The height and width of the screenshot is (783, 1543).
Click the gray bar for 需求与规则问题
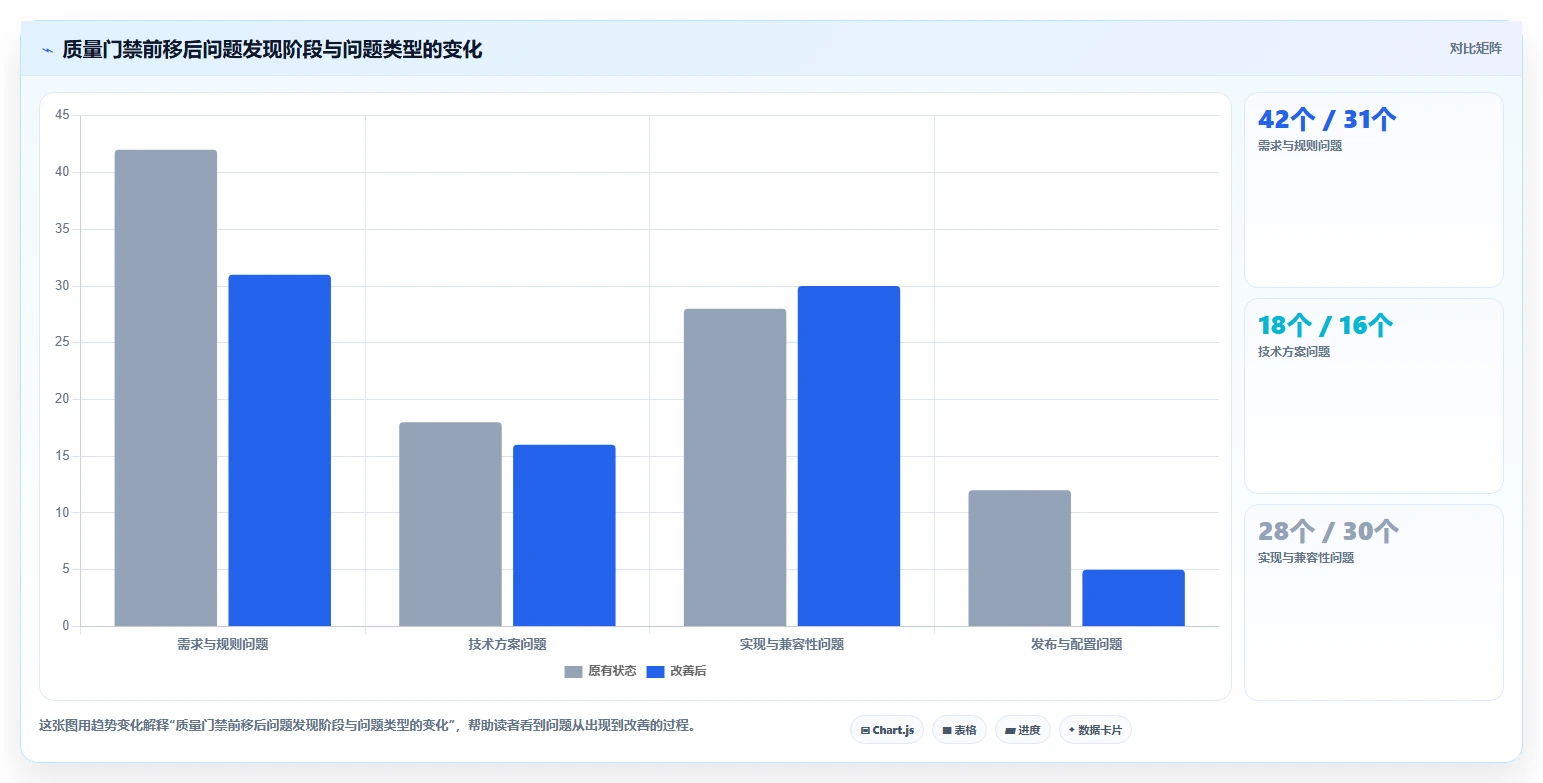[x=166, y=388]
